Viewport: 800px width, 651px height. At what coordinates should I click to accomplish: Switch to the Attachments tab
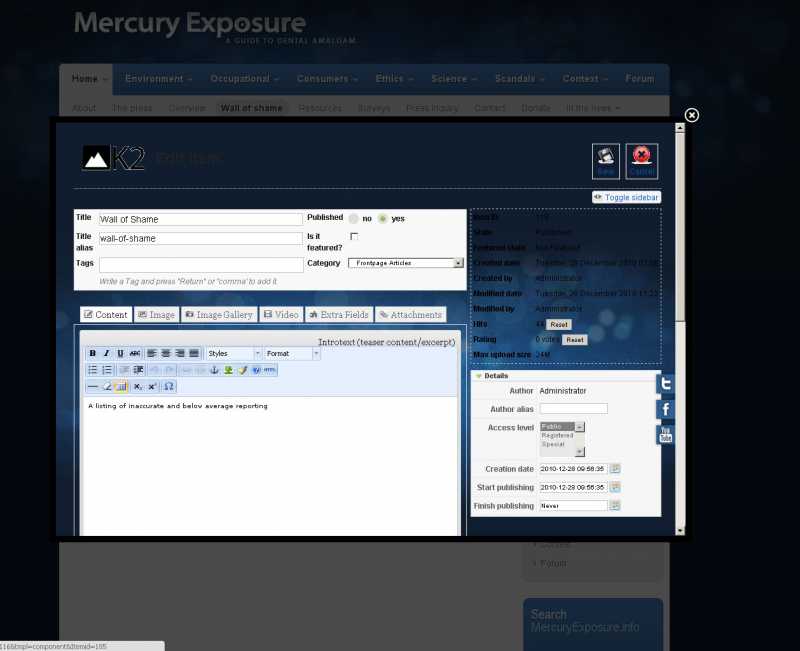(411, 315)
